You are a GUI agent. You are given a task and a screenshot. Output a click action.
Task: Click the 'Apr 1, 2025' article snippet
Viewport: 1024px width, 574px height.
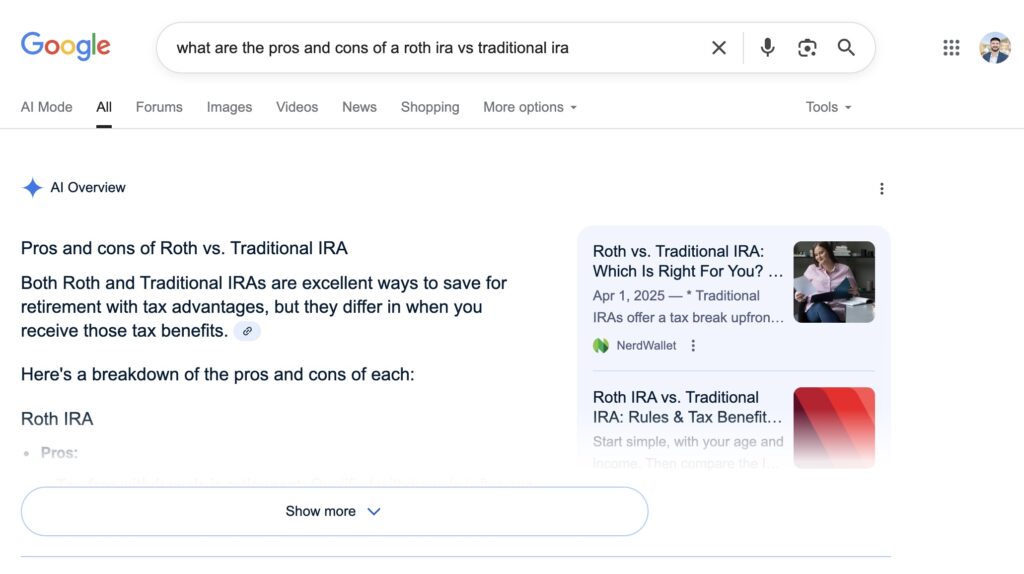[688, 306]
